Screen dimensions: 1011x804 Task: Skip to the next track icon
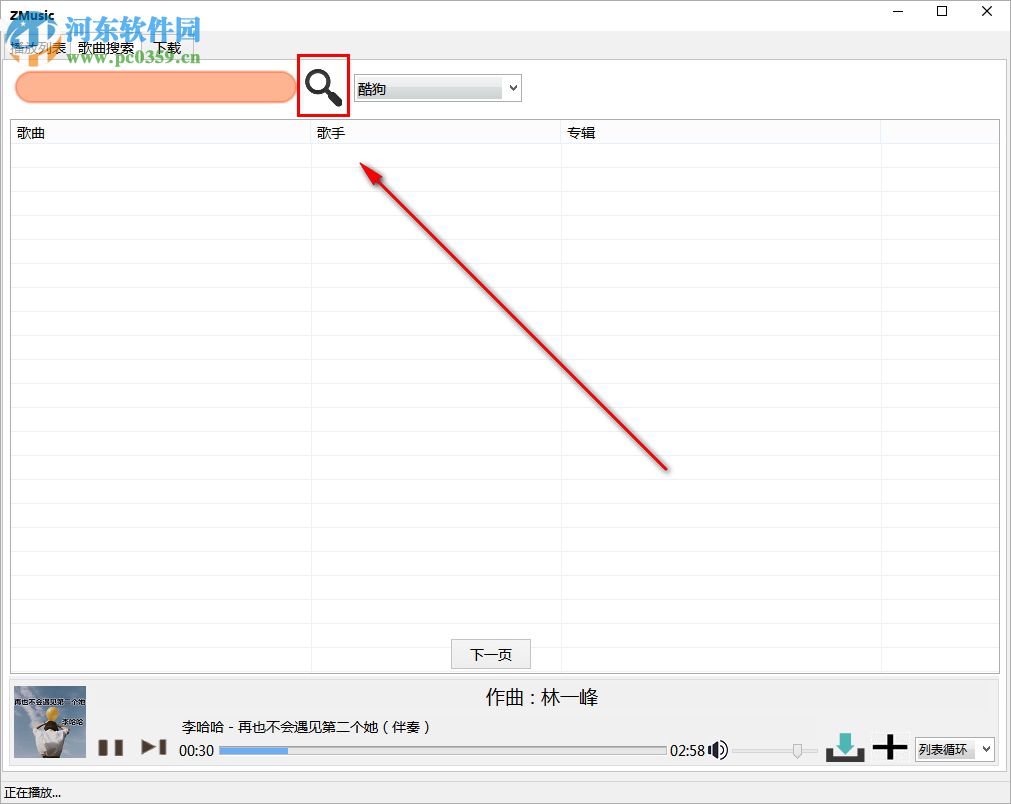[x=151, y=747]
